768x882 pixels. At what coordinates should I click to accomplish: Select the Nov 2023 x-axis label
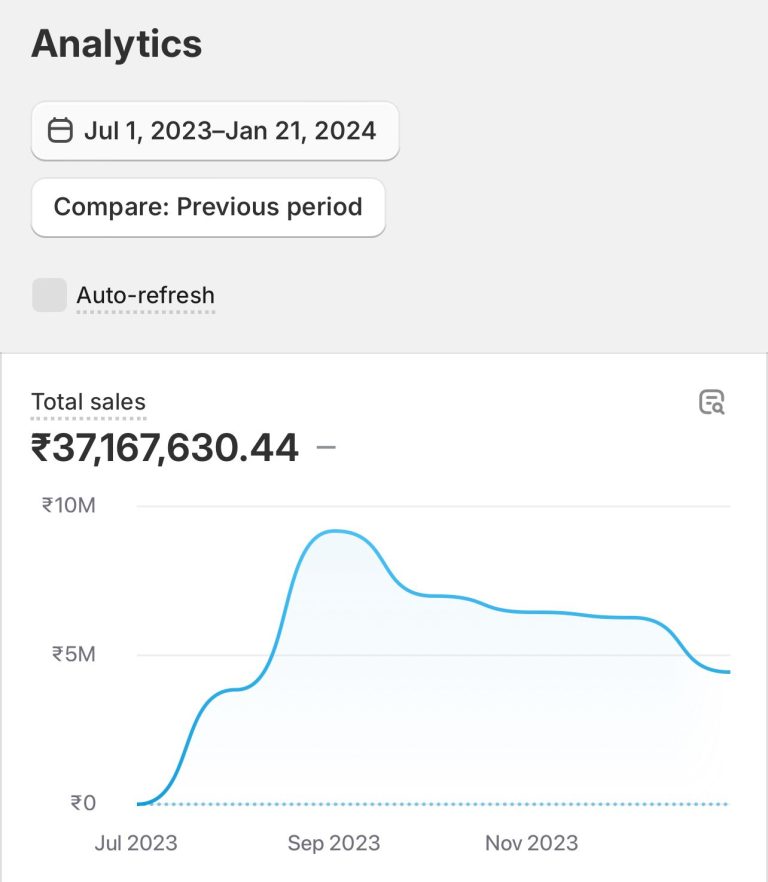[531, 843]
